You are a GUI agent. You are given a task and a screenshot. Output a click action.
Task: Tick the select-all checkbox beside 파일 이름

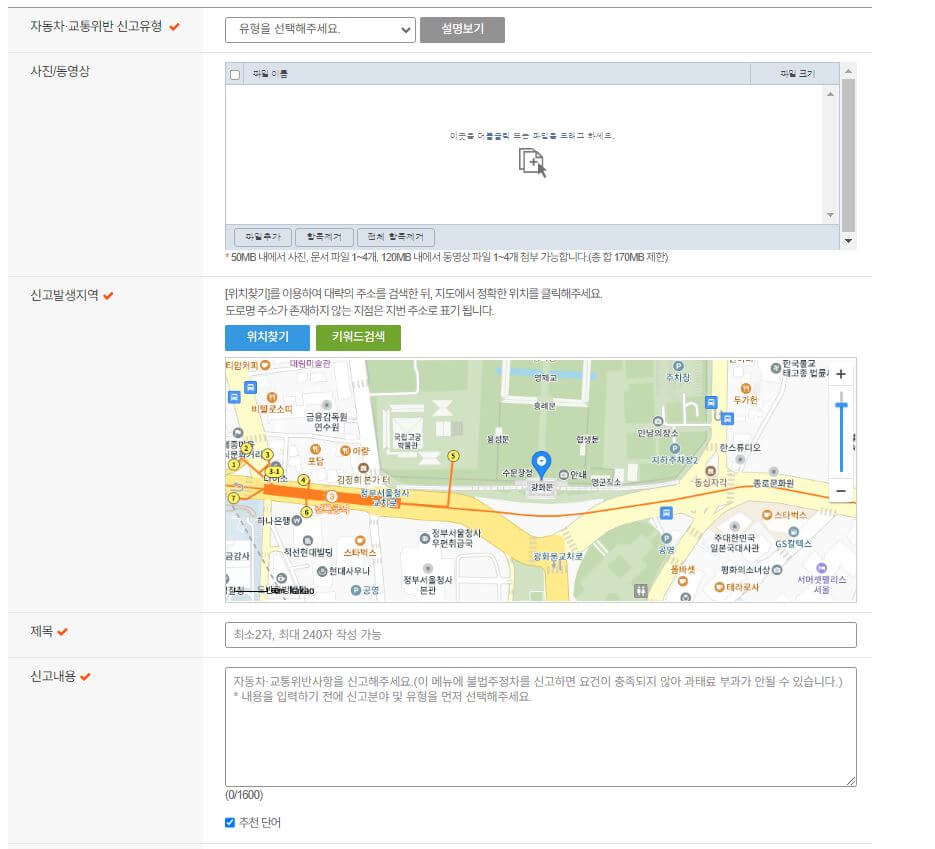tap(235, 75)
